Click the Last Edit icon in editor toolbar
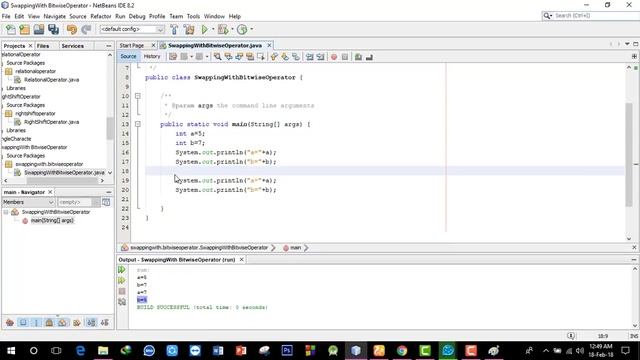640x360 pixels. [x=173, y=57]
